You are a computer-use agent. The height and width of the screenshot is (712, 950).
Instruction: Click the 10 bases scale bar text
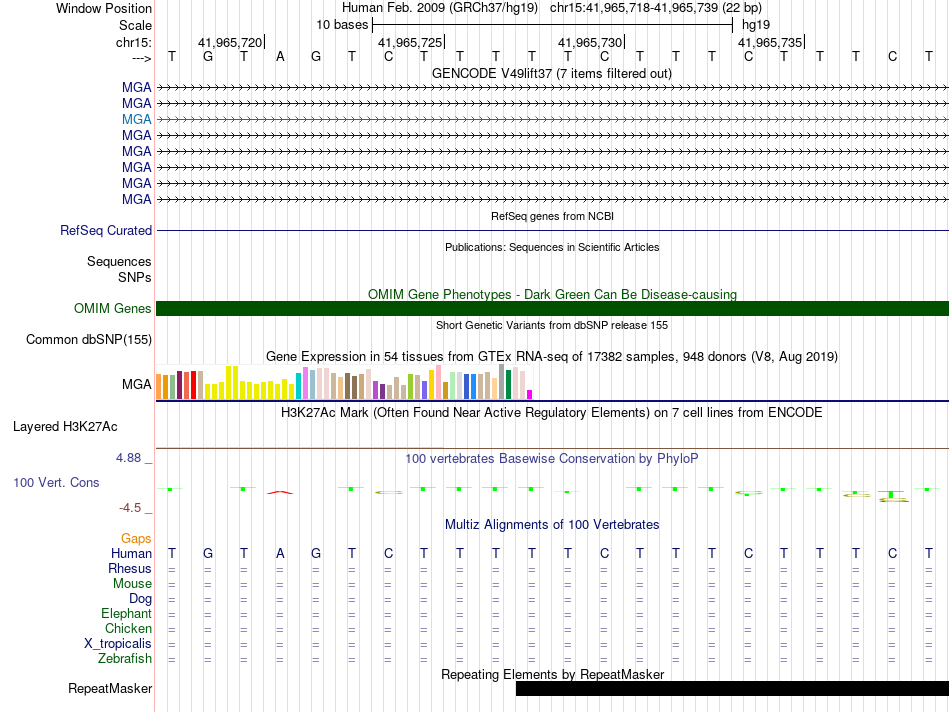tap(342, 25)
